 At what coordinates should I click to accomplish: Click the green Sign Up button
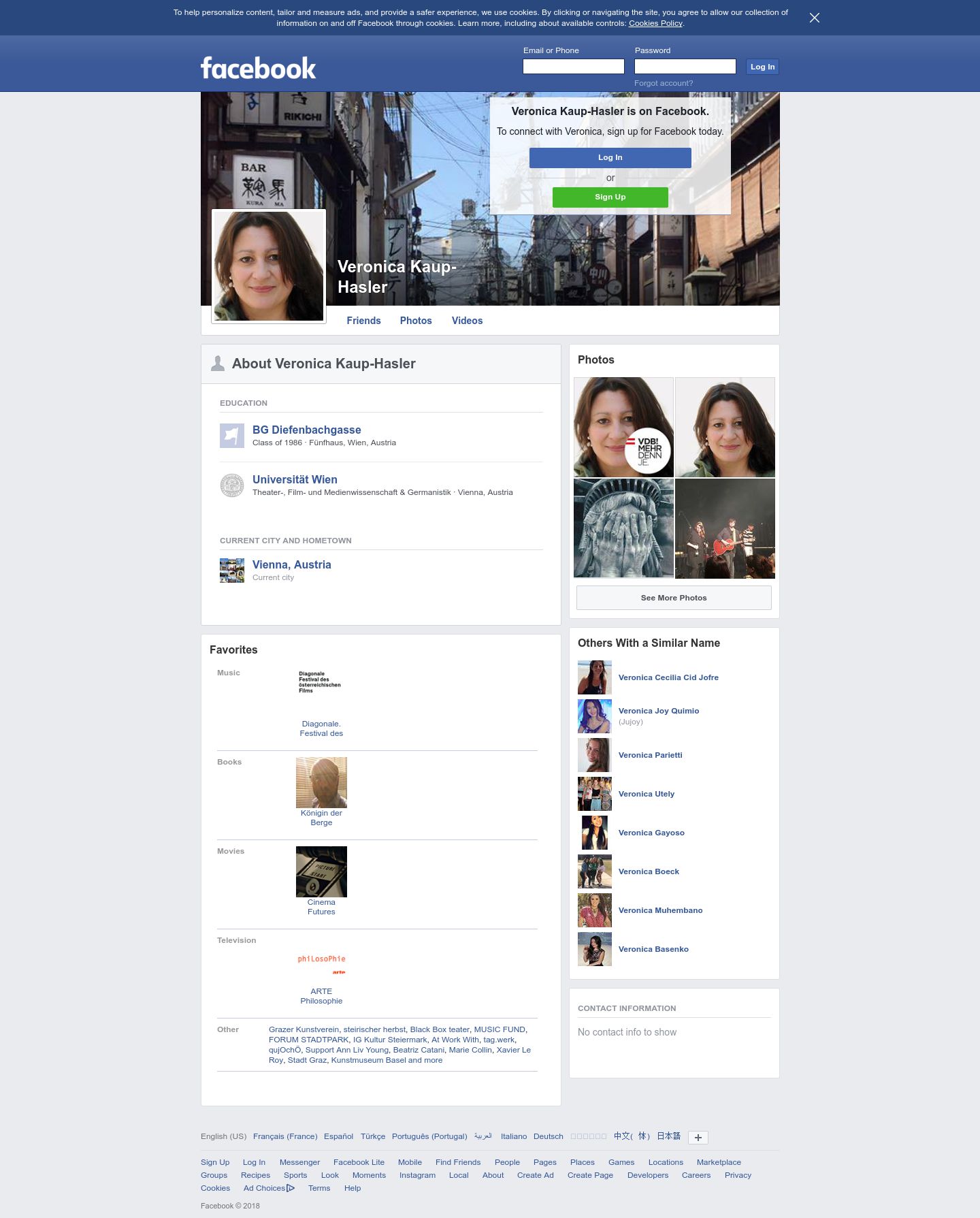[x=610, y=197]
